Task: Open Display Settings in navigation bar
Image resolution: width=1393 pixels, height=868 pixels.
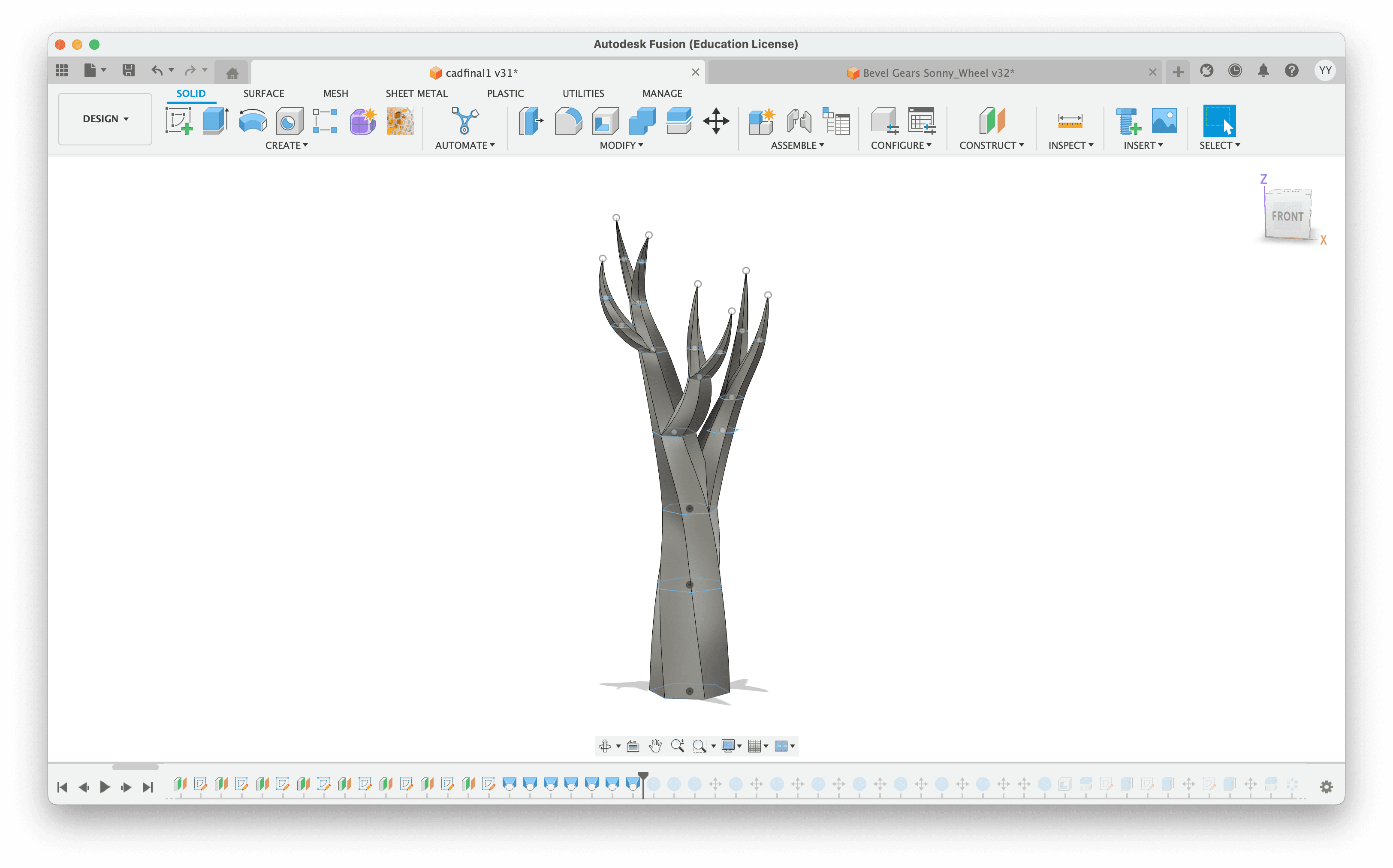Action: (731, 746)
